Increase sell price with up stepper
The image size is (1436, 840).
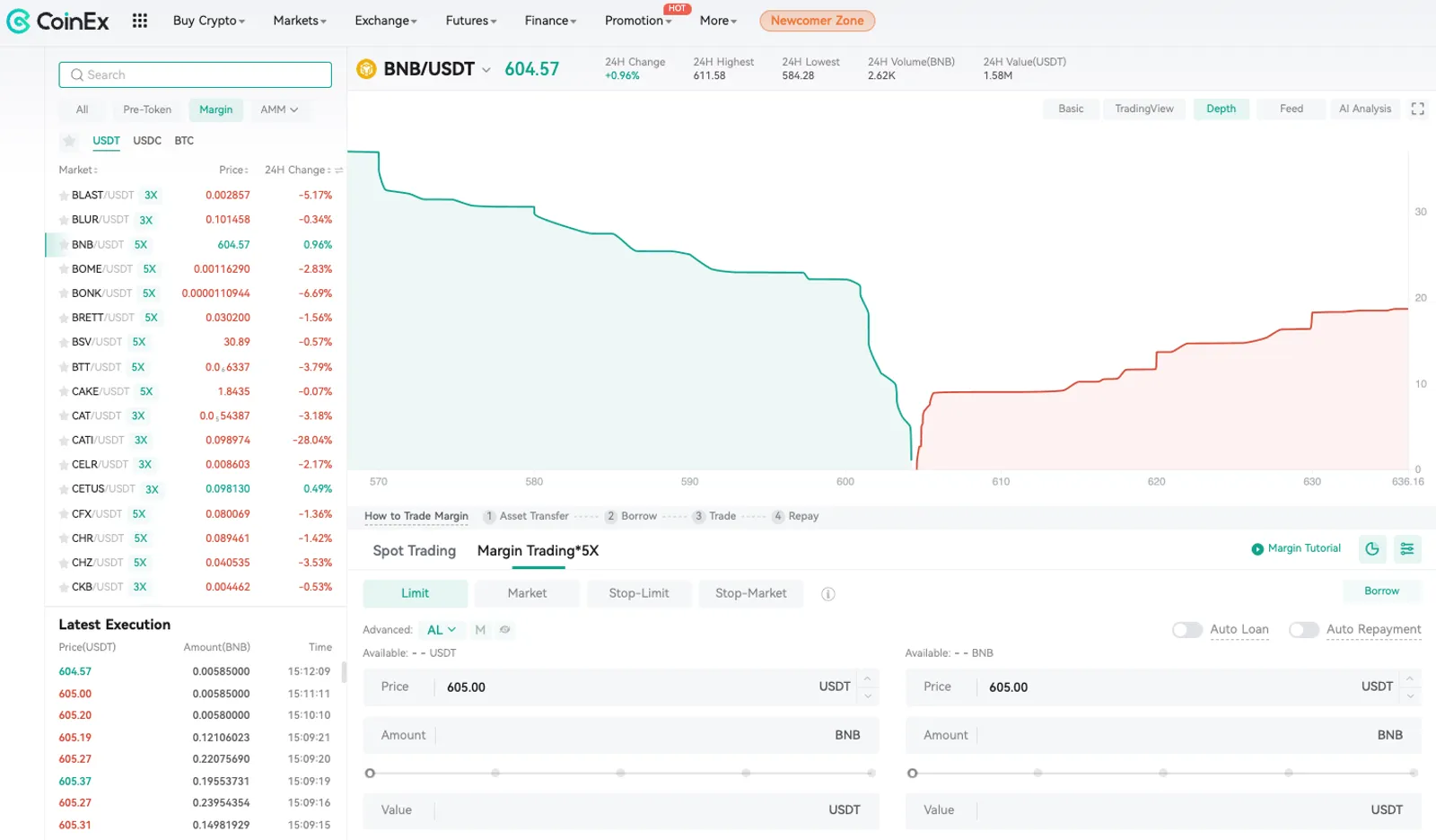point(1410,678)
